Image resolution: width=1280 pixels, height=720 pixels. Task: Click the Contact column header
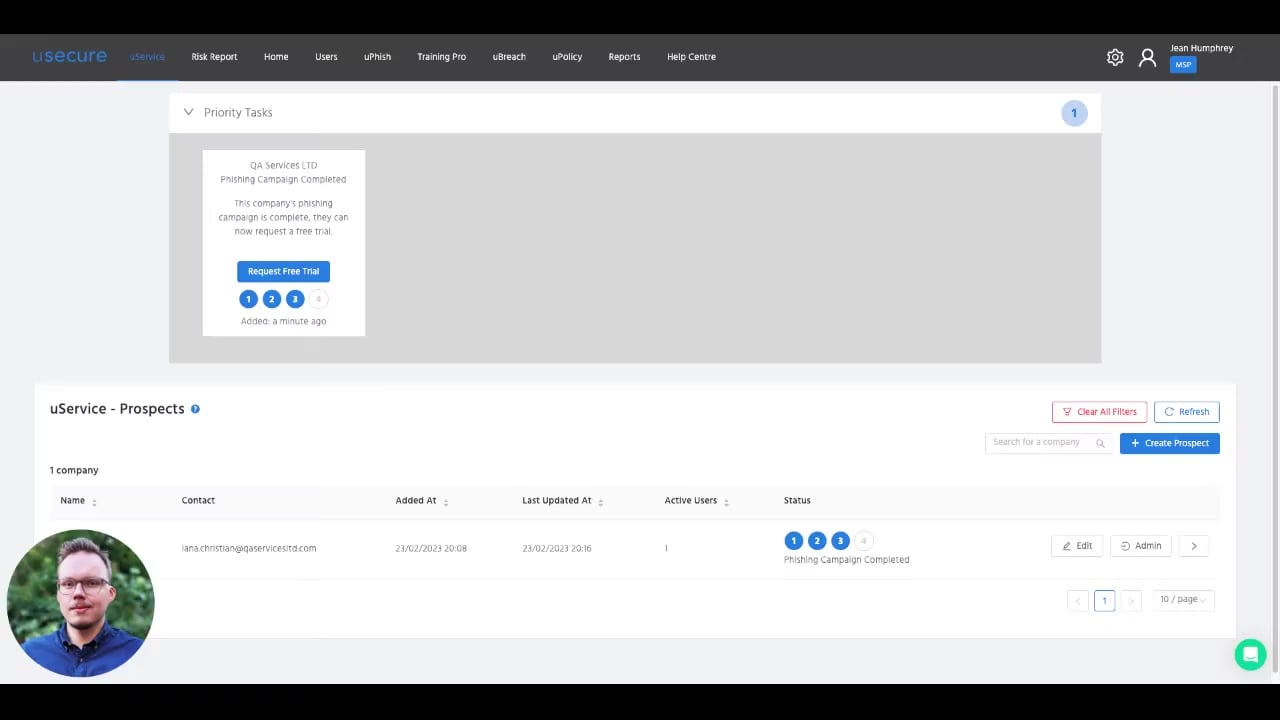[198, 500]
